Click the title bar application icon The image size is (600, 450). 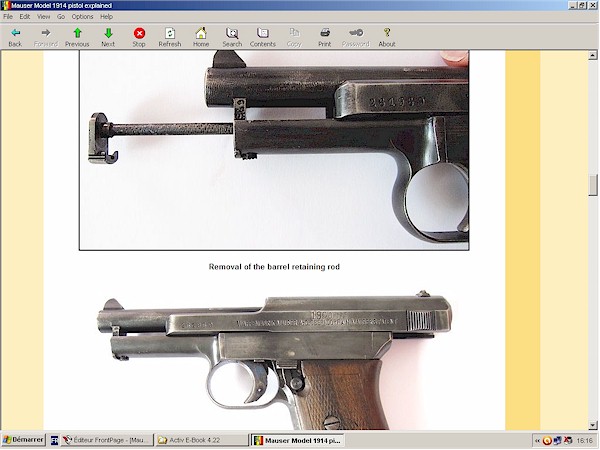(5, 5)
